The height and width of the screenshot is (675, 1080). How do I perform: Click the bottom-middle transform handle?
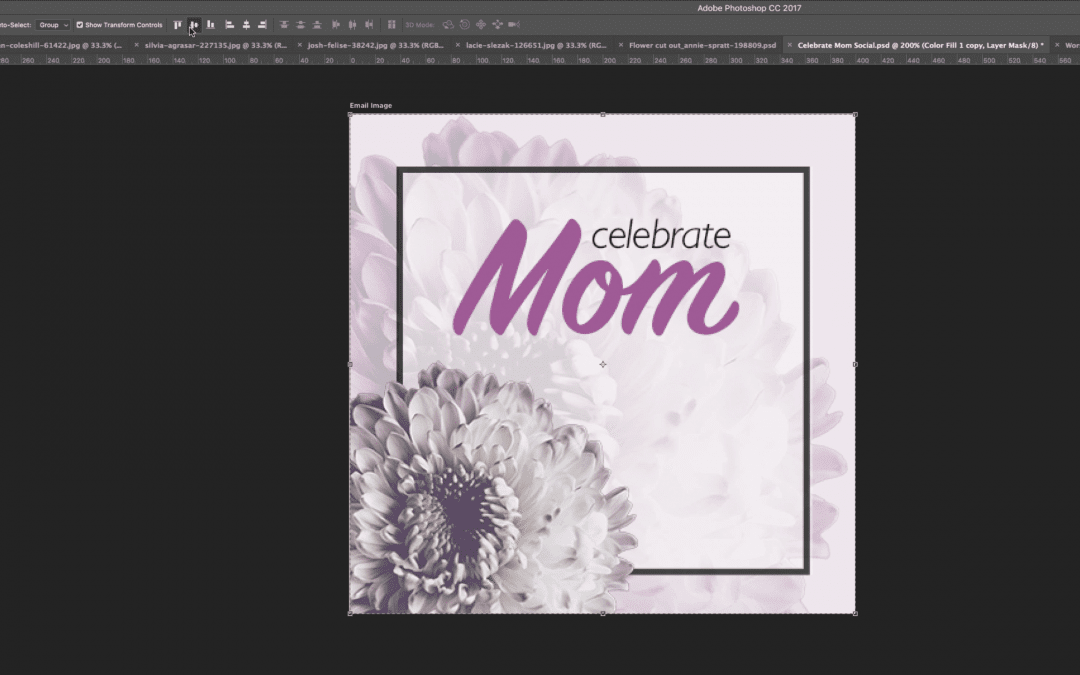pyautogui.click(x=603, y=613)
